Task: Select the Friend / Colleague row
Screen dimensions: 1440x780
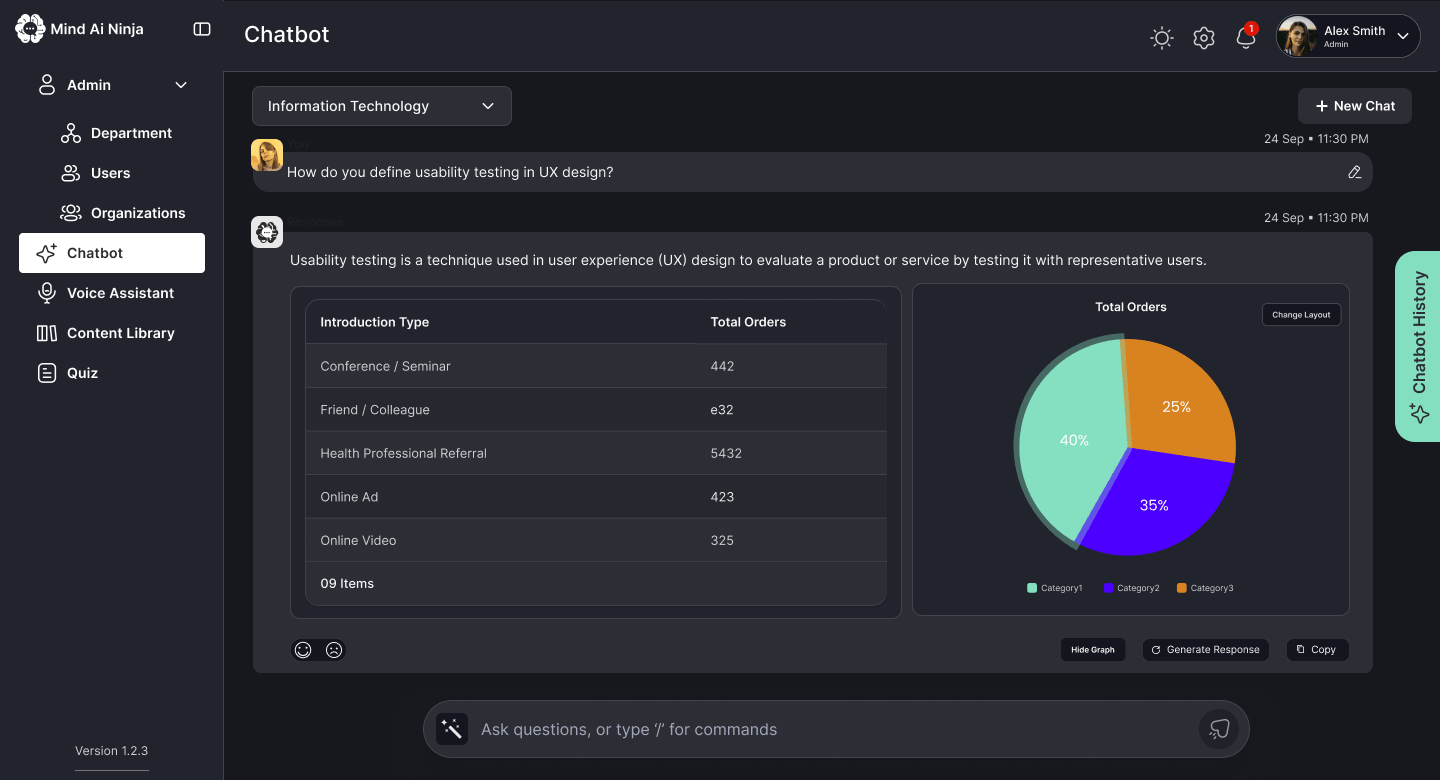Action: [x=596, y=410]
